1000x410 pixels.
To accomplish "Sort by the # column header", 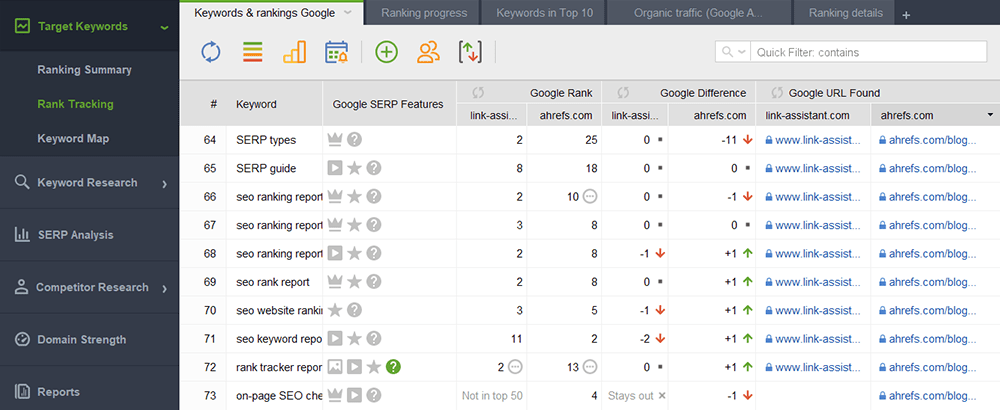I will [204, 104].
